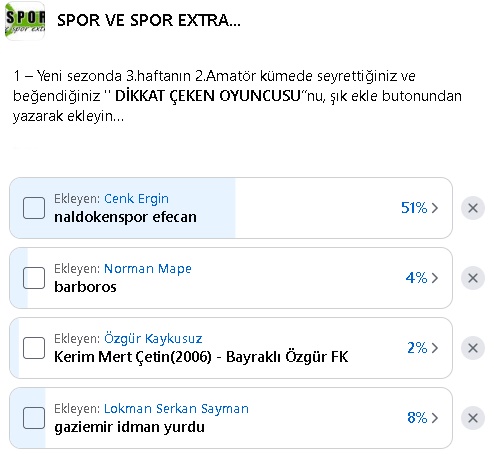Expand voters chevron beside 8%
The height and width of the screenshot is (454, 494).
[435, 418]
